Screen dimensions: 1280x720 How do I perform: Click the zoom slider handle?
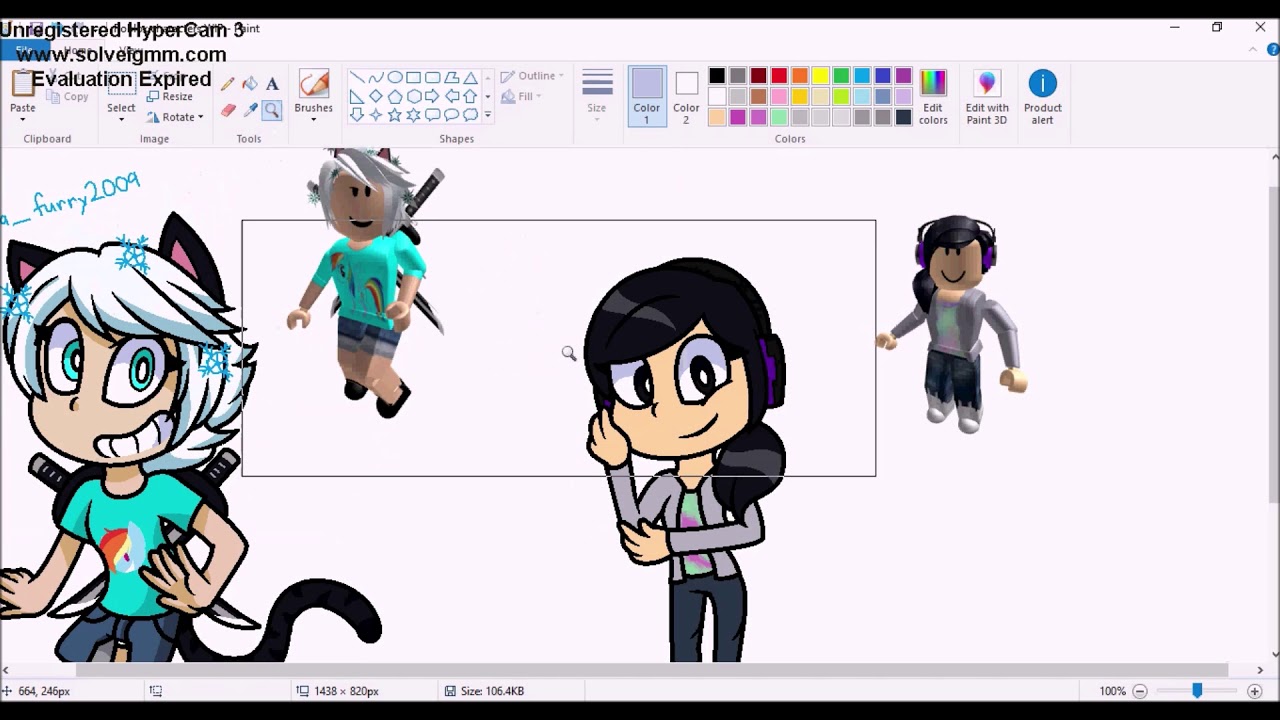[x=1197, y=690]
